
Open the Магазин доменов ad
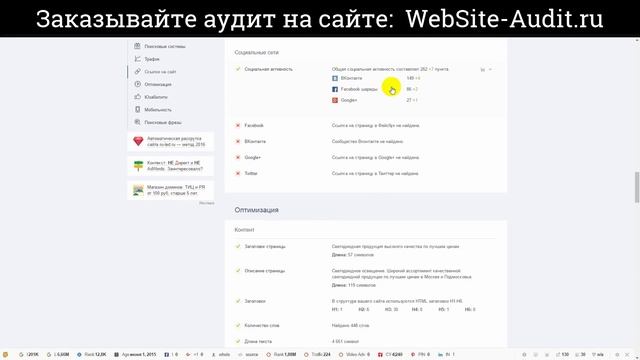tap(171, 190)
